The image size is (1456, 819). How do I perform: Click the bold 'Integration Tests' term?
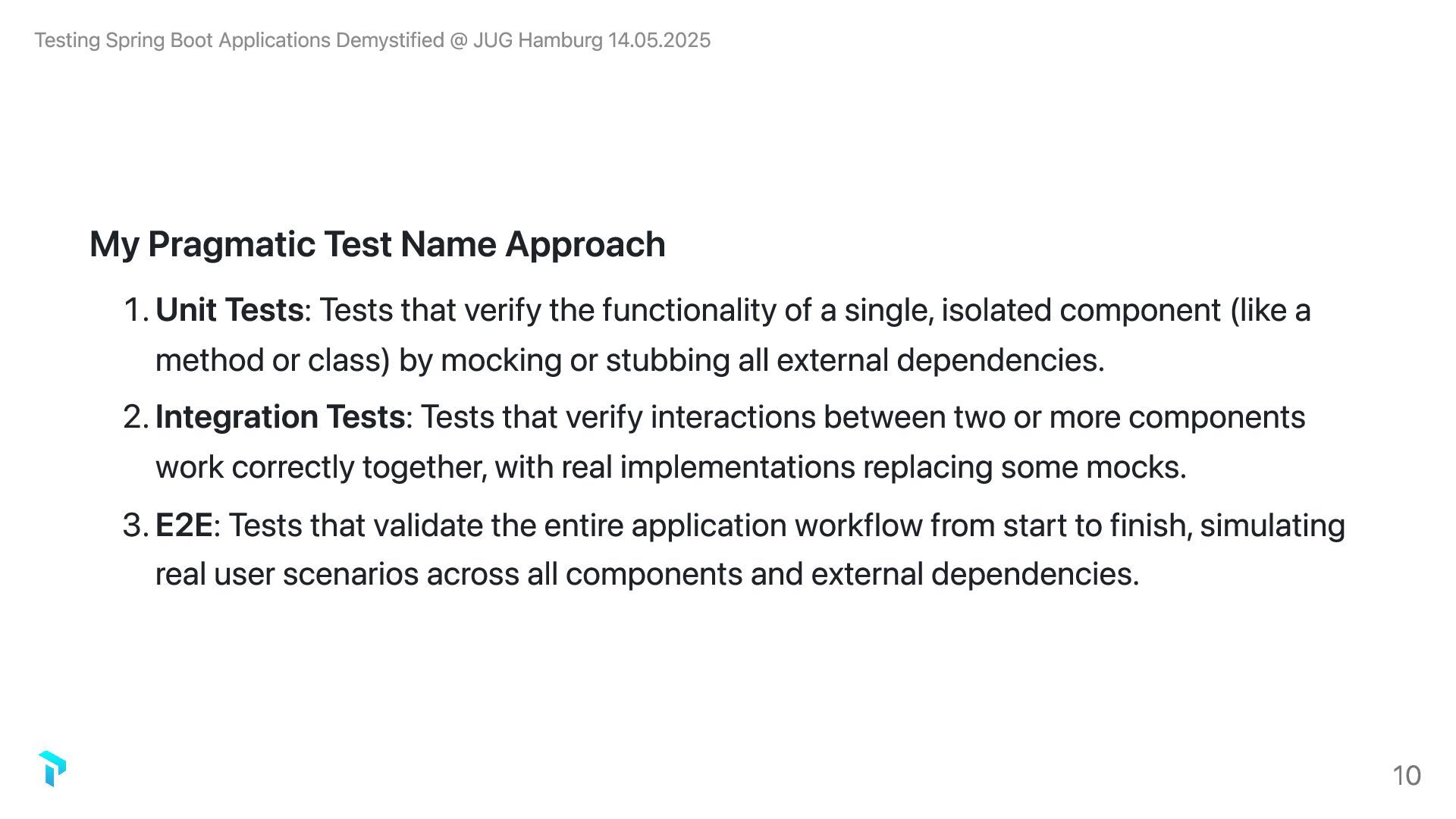click(280, 417)
